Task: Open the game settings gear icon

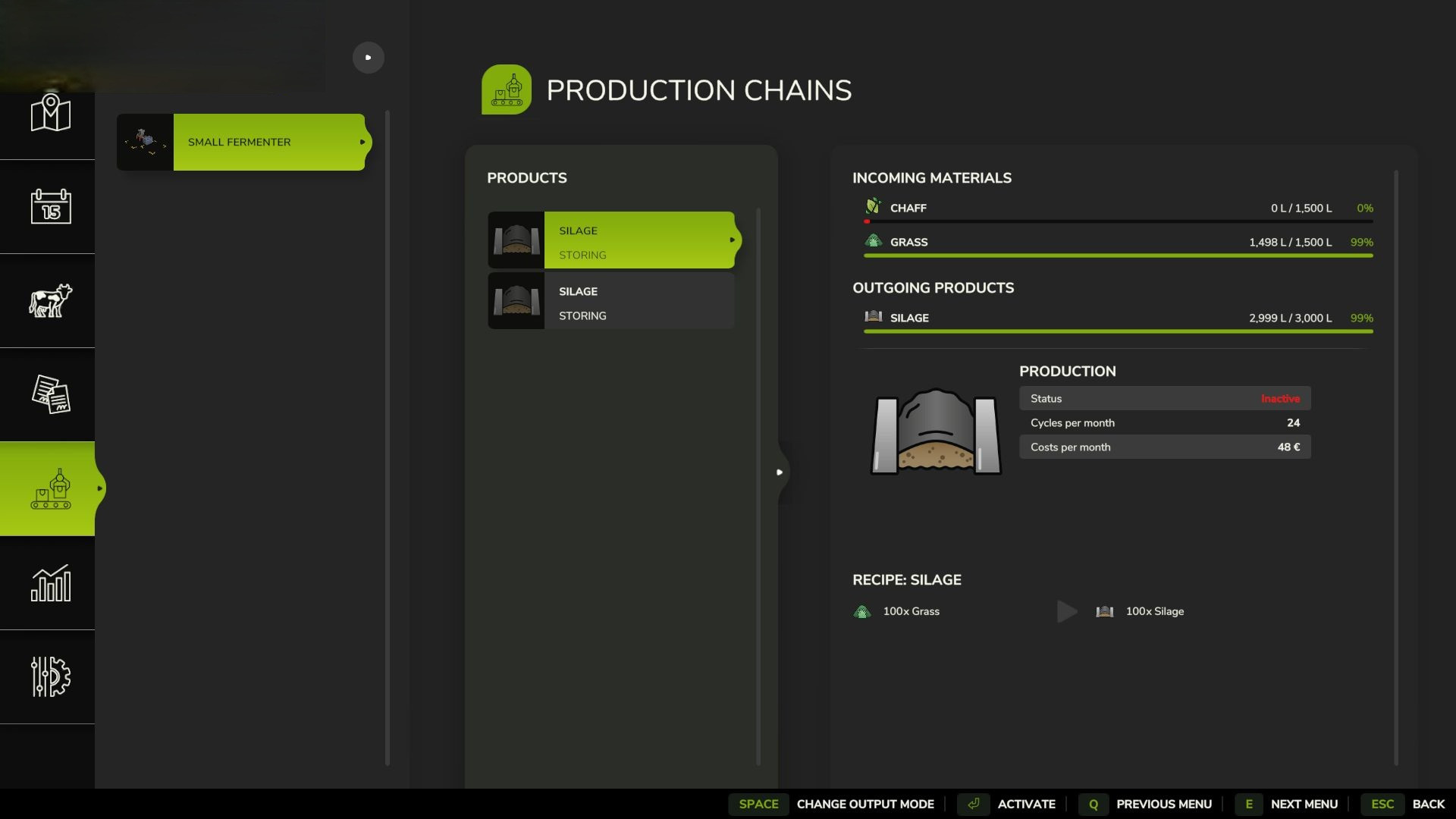Action: (50, 676)
